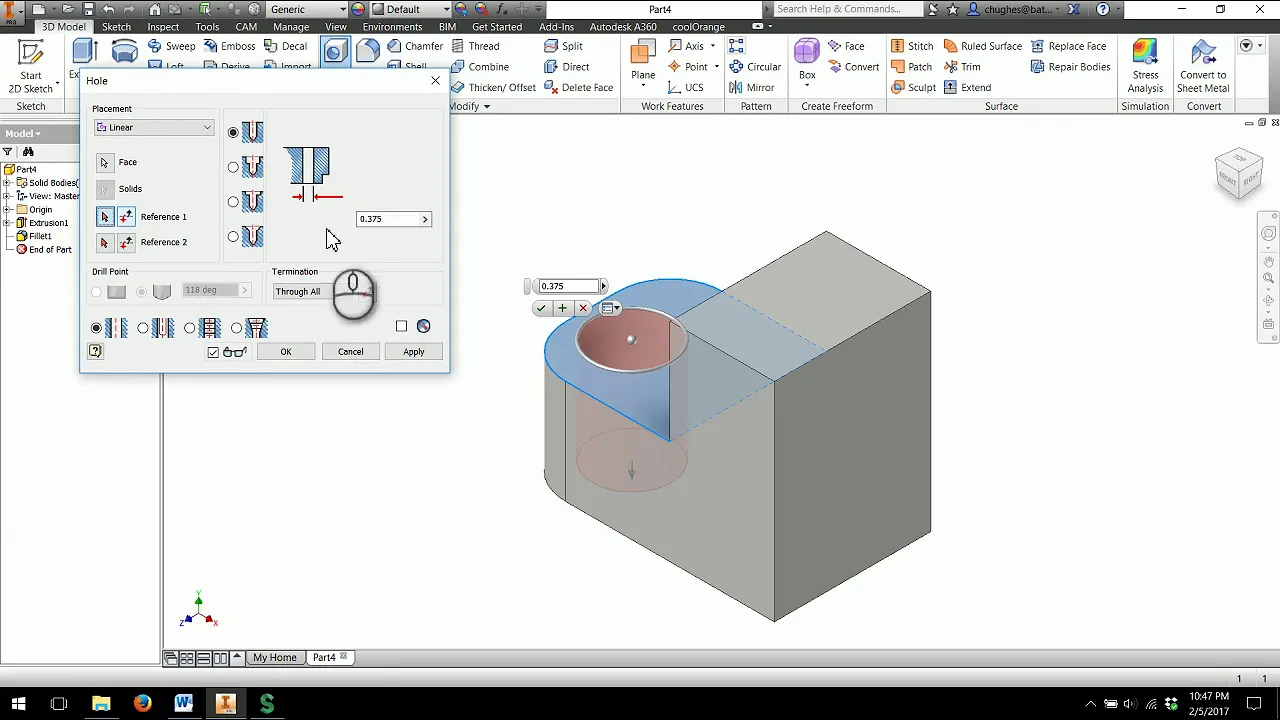Select the Mirror tool
The image size is (1280, 720).
[x=752, y=88]
